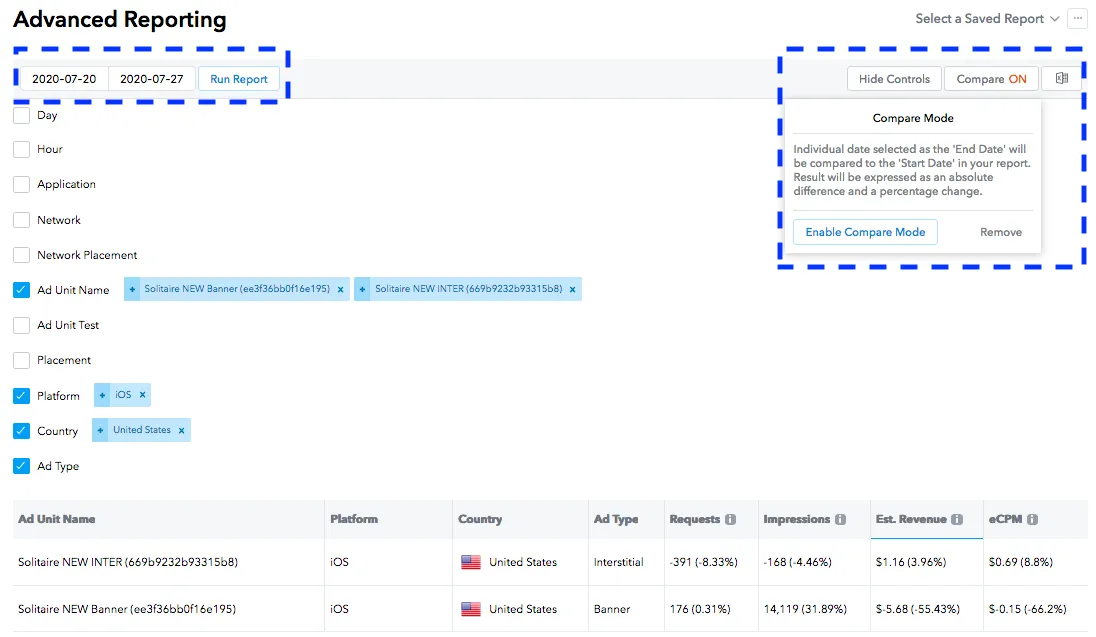Enable Compare Mode

[x=864, y=231]
